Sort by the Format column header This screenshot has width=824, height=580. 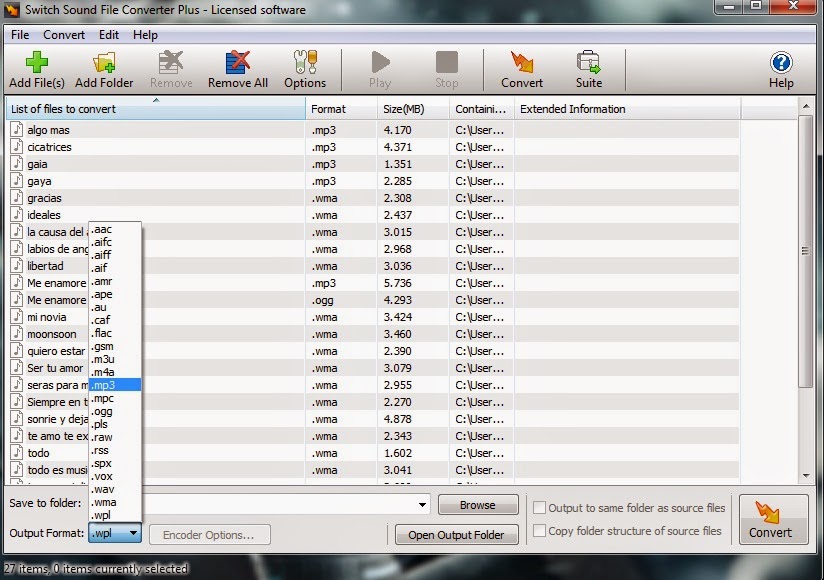[x=341, y=109]
